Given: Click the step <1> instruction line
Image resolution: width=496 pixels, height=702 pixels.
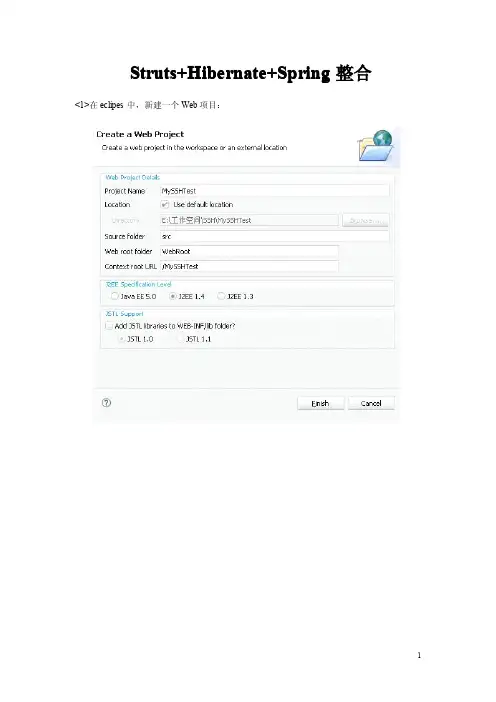Looking at the screenshot, I should pos(147,105).
